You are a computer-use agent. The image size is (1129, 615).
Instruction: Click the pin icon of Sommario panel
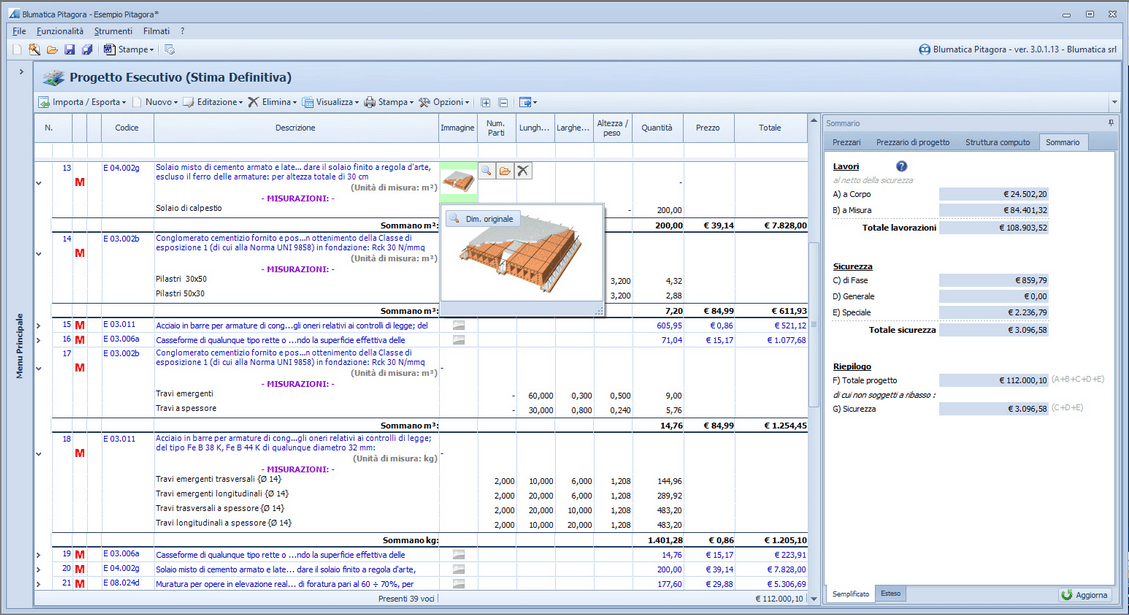[x=1111, y=123]
